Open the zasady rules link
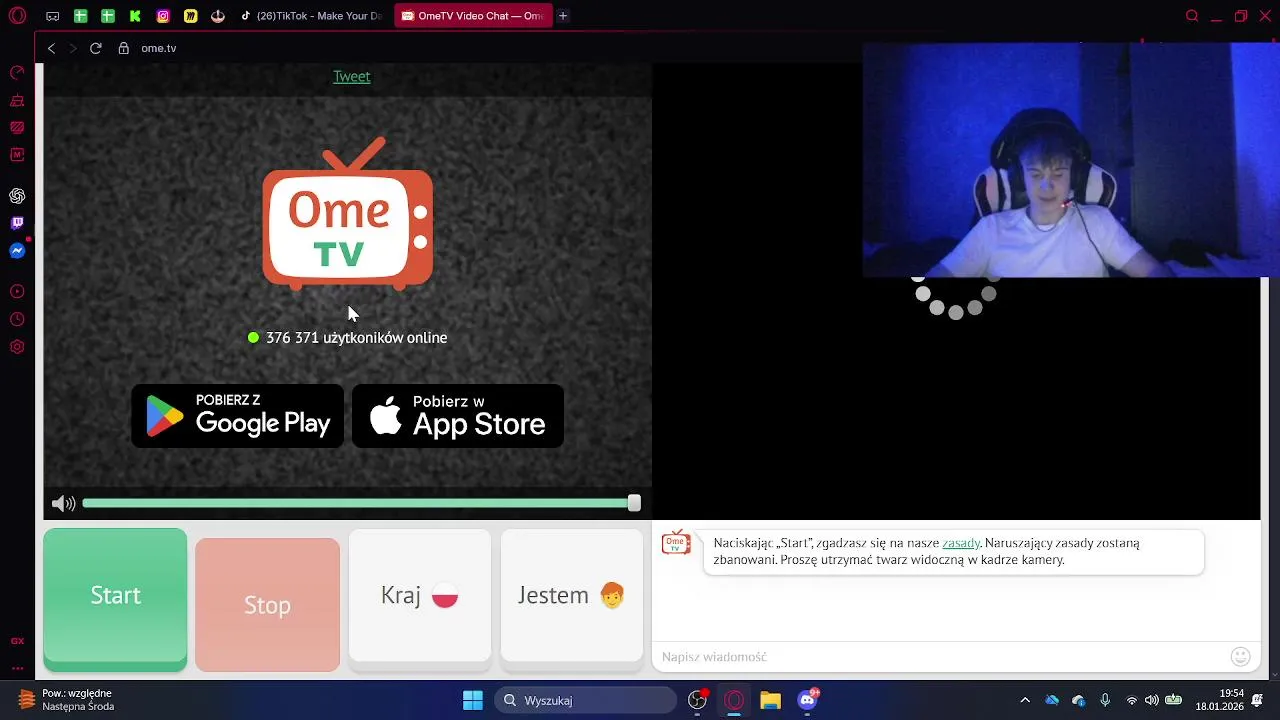The height and width of the screenshot is (720, 1280). [x=961, y=543]
